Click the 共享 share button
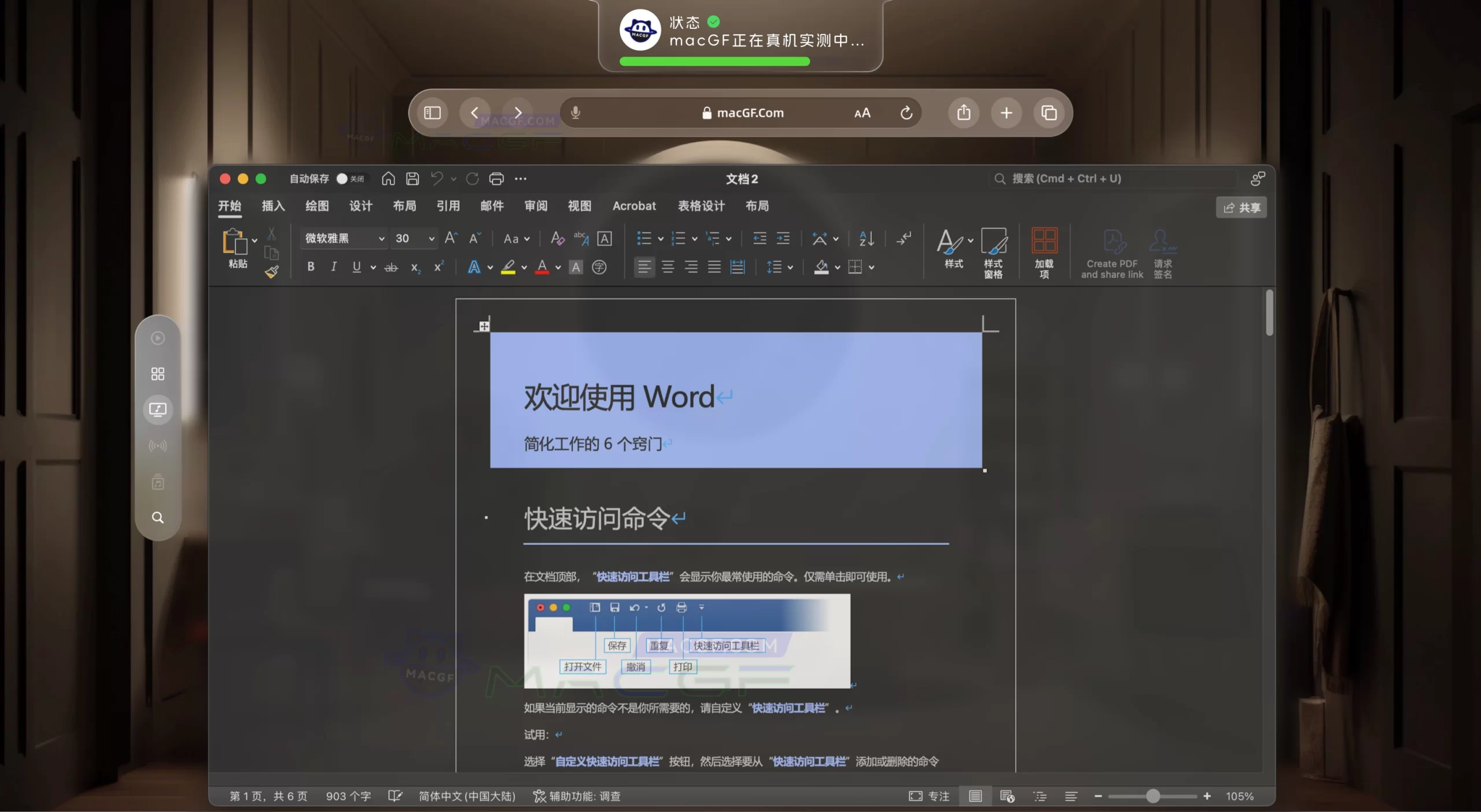 click(1241, 207)
